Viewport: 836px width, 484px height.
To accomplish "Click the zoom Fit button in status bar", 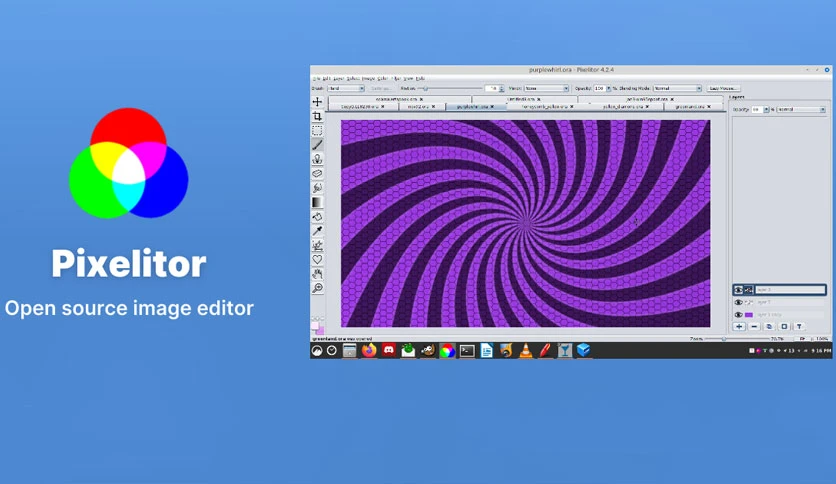I will point(802,338).
